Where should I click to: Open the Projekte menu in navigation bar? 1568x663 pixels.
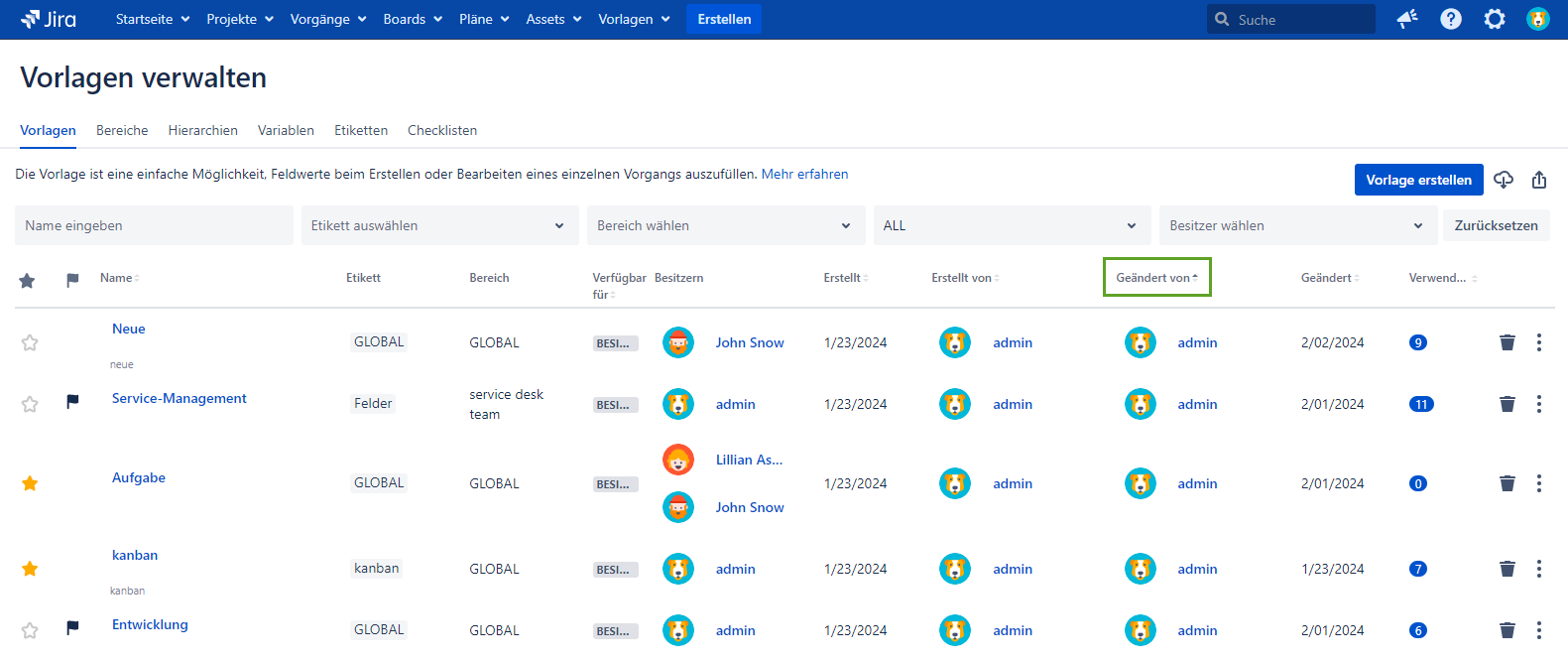pos(239,19)
